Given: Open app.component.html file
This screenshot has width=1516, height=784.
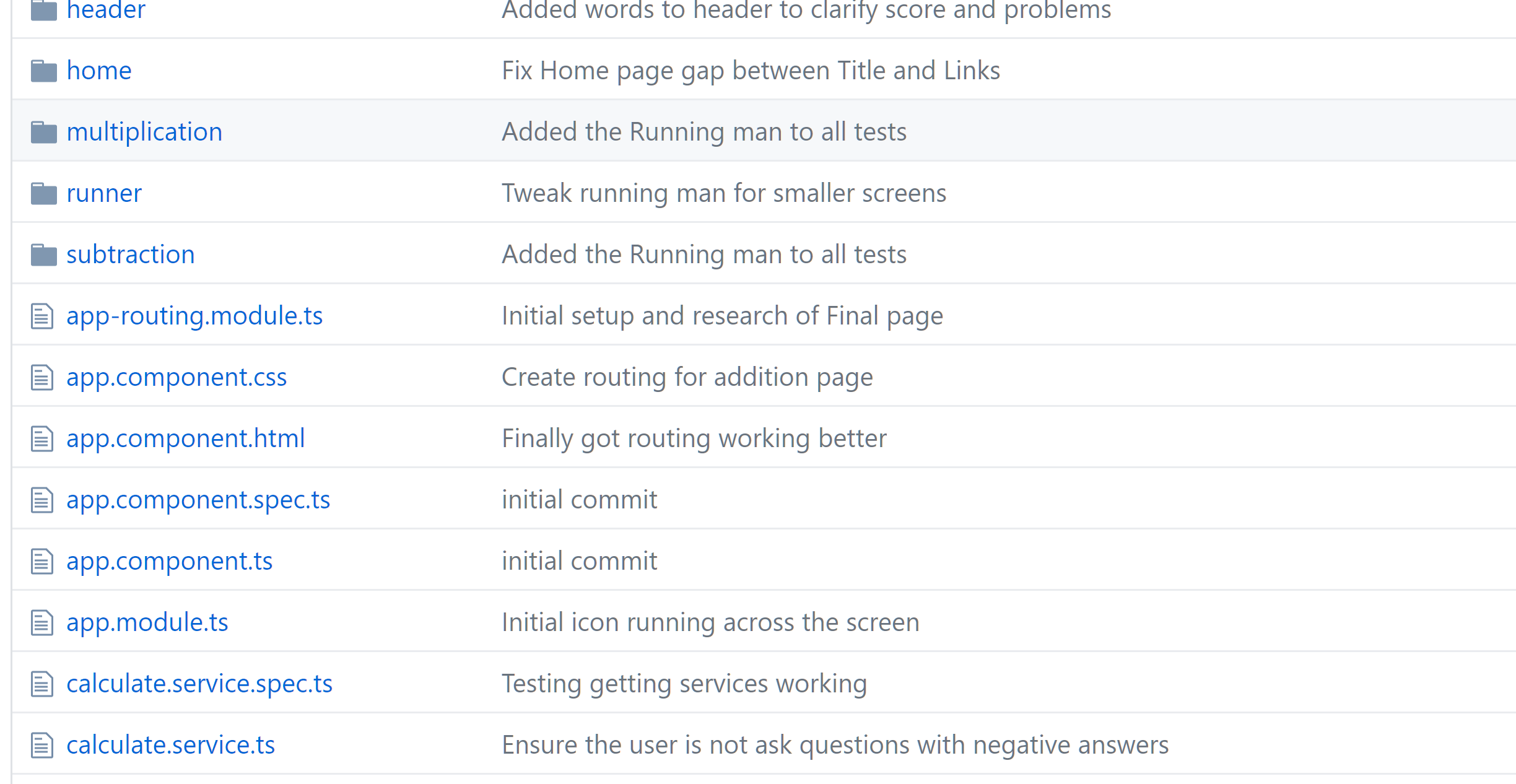Looking at the screenshot, I should click(x=185, y=438).
